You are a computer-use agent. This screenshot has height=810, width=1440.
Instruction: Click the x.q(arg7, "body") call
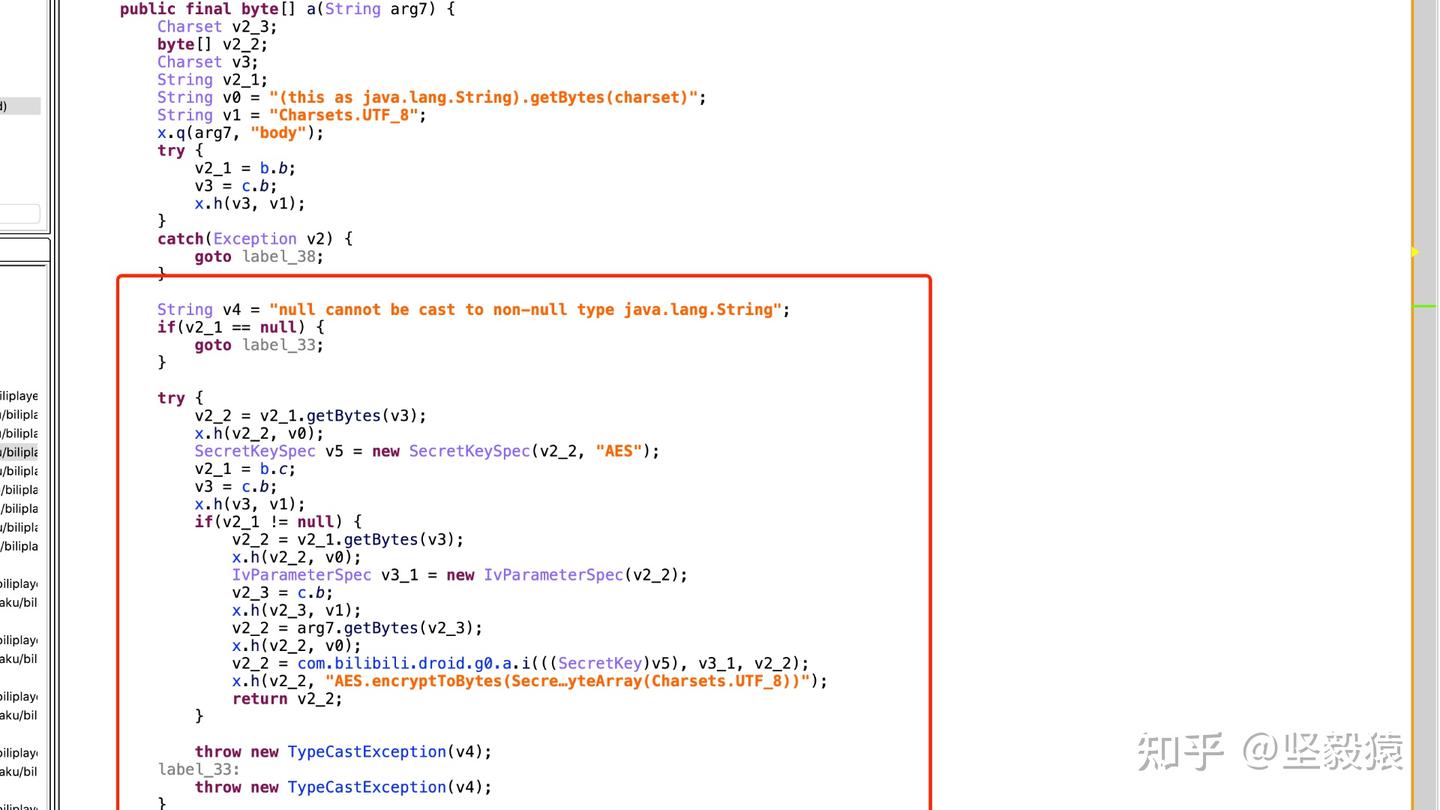point(240,133)
